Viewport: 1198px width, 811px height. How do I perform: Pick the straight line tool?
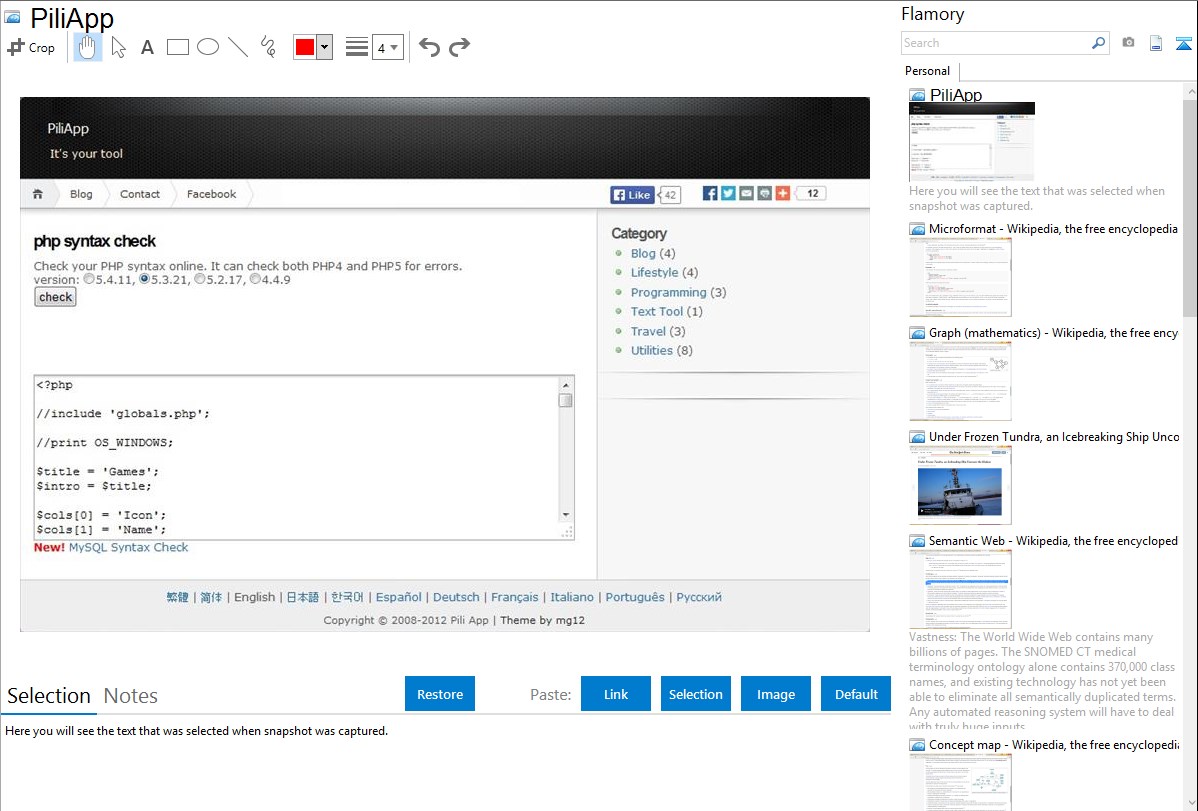coord(238,47)
